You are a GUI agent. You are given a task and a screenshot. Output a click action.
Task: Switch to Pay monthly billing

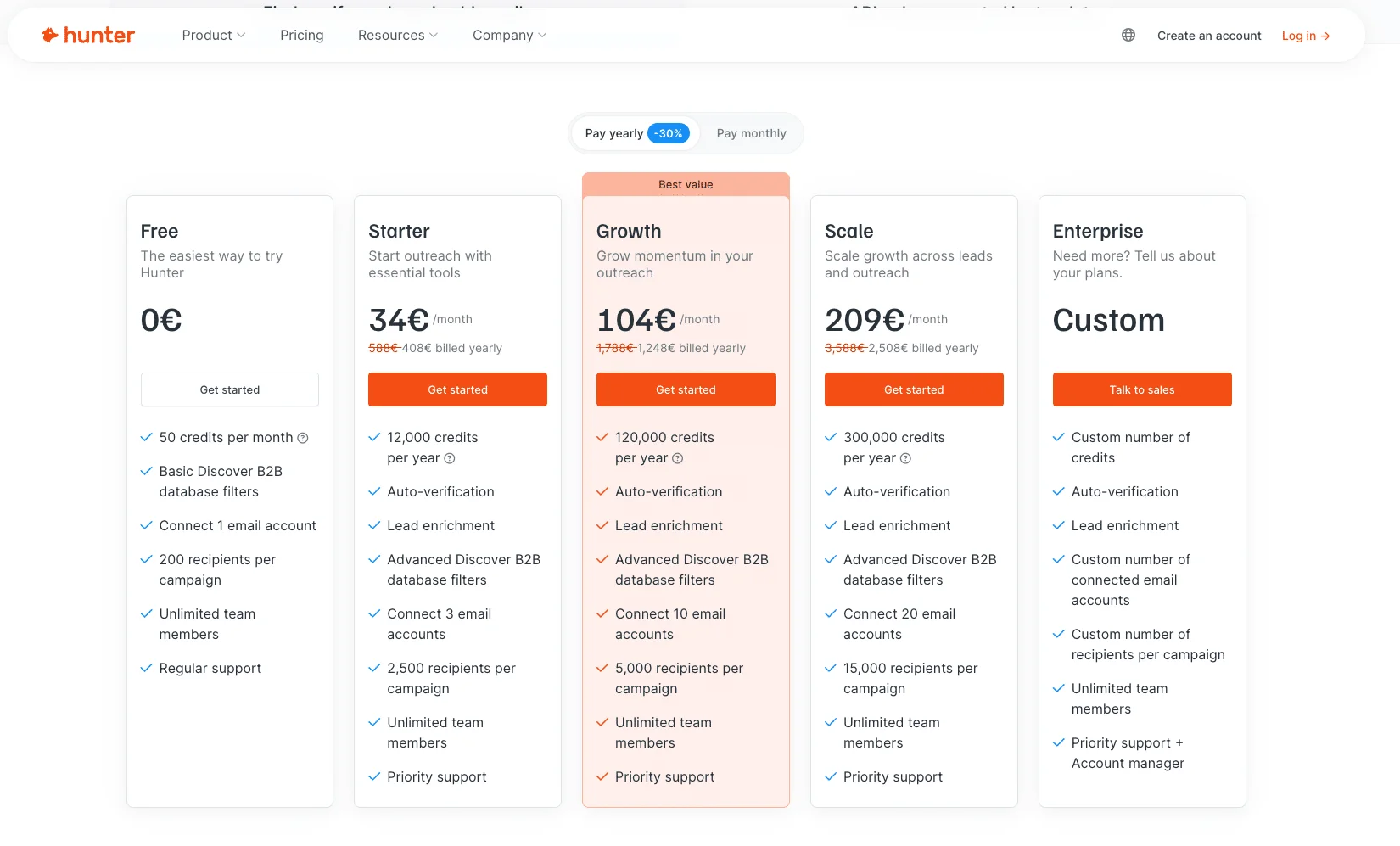tap(751, 133)
